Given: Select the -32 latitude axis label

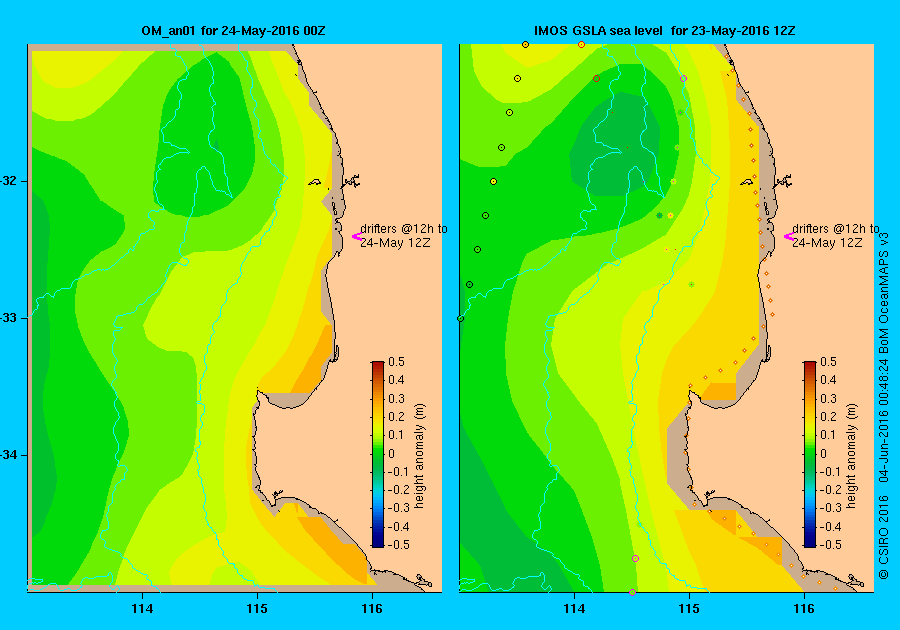Looking at the screenshot, I should click(9, 181).
